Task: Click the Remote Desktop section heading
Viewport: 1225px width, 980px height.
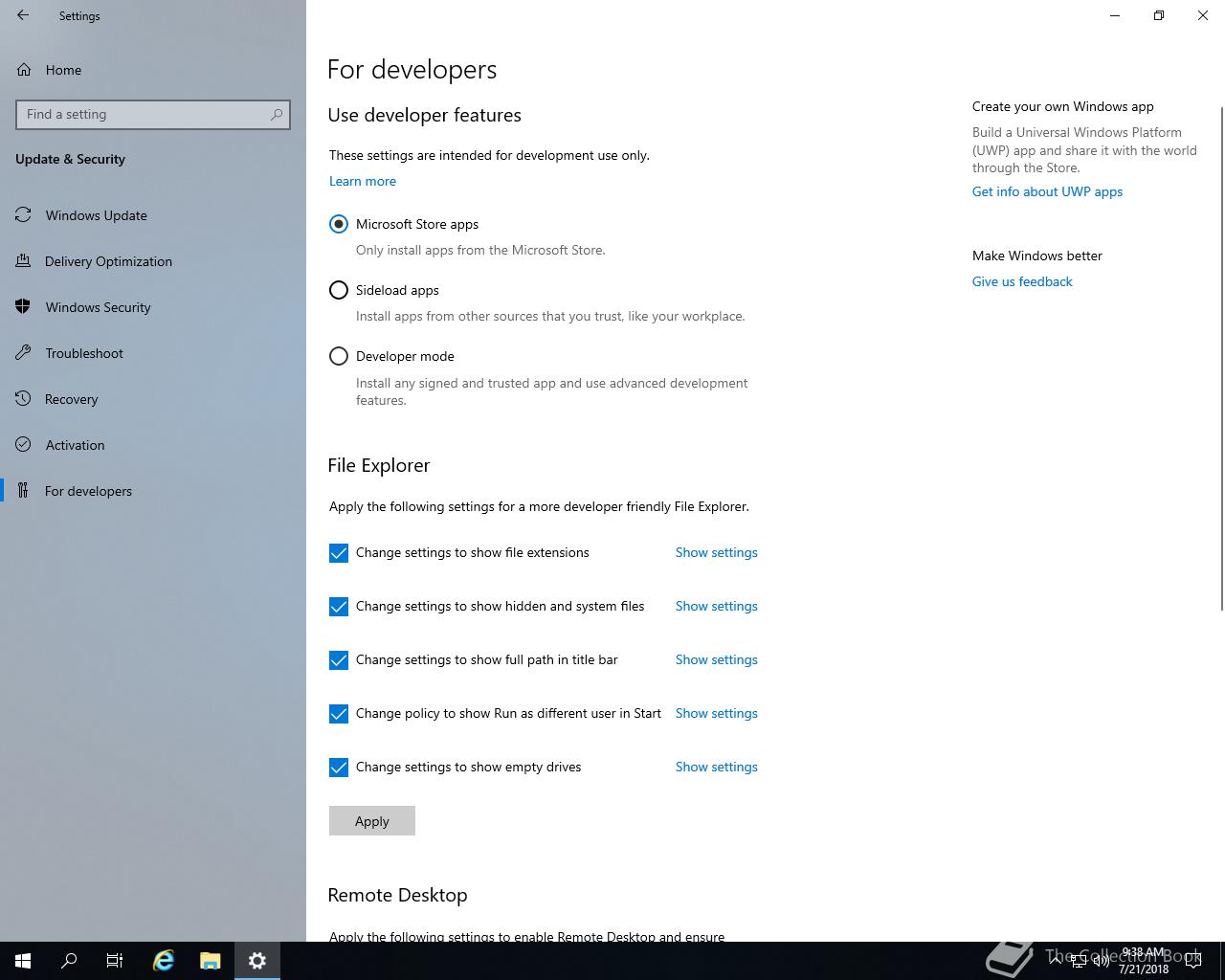Action: click(x=398, y=895)
